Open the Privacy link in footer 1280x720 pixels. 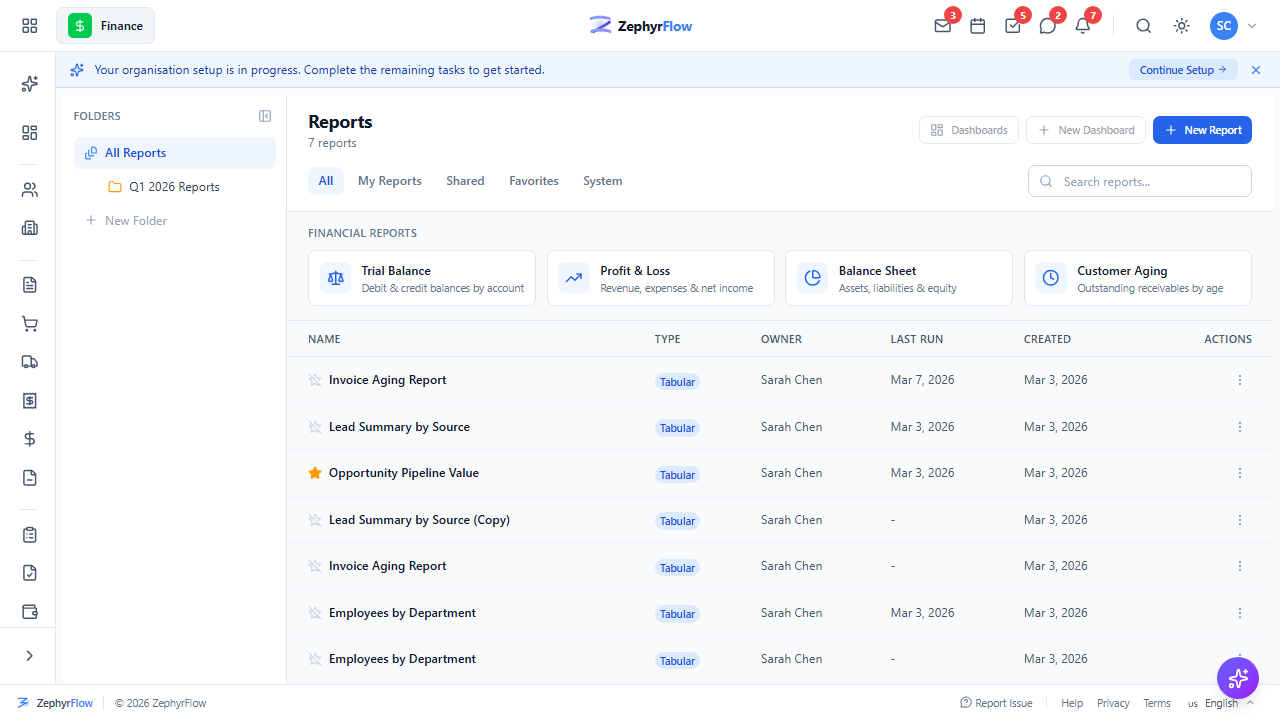(x=1113, y=703)
